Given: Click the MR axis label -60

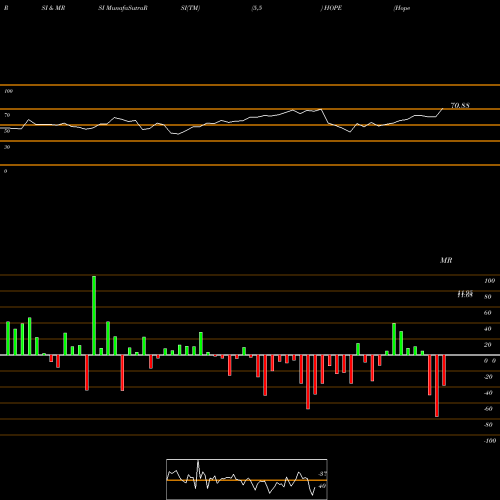Looking at the screenshot, I should [x=488, y=409].
